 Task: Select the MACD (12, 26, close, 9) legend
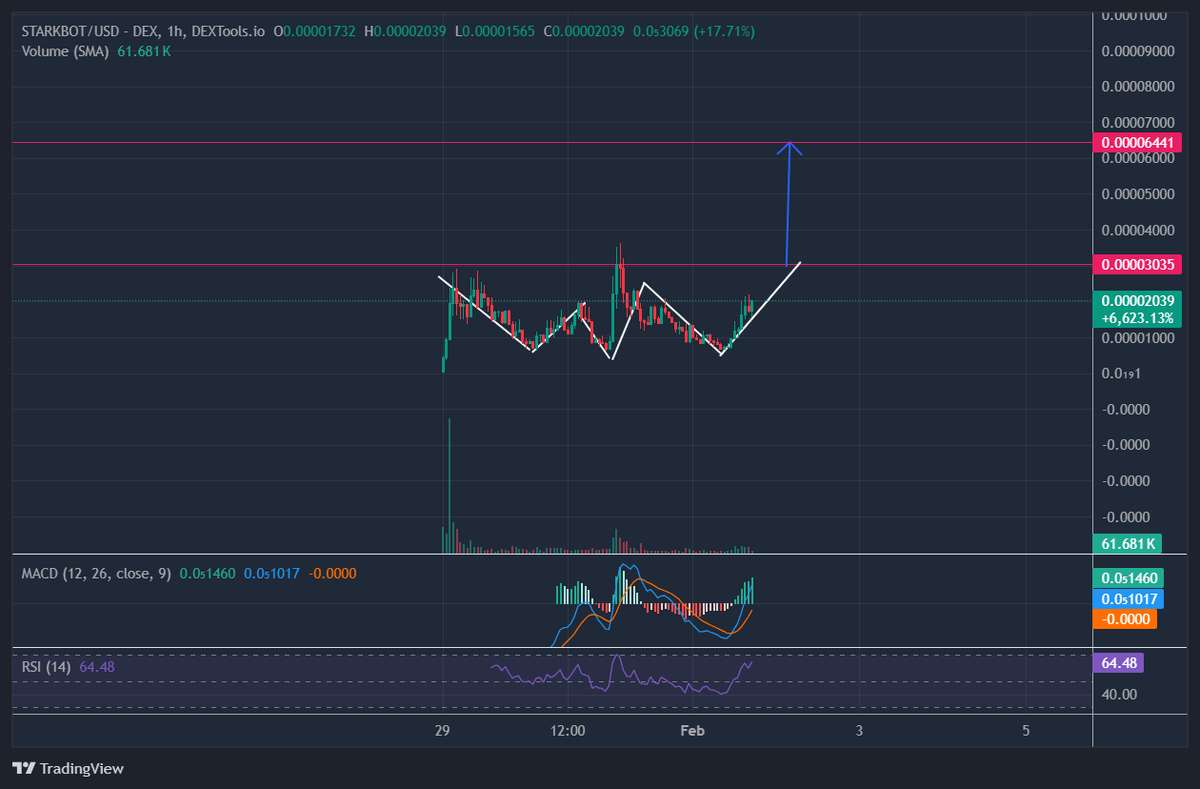pyautogui.click(x=96, y=574)
